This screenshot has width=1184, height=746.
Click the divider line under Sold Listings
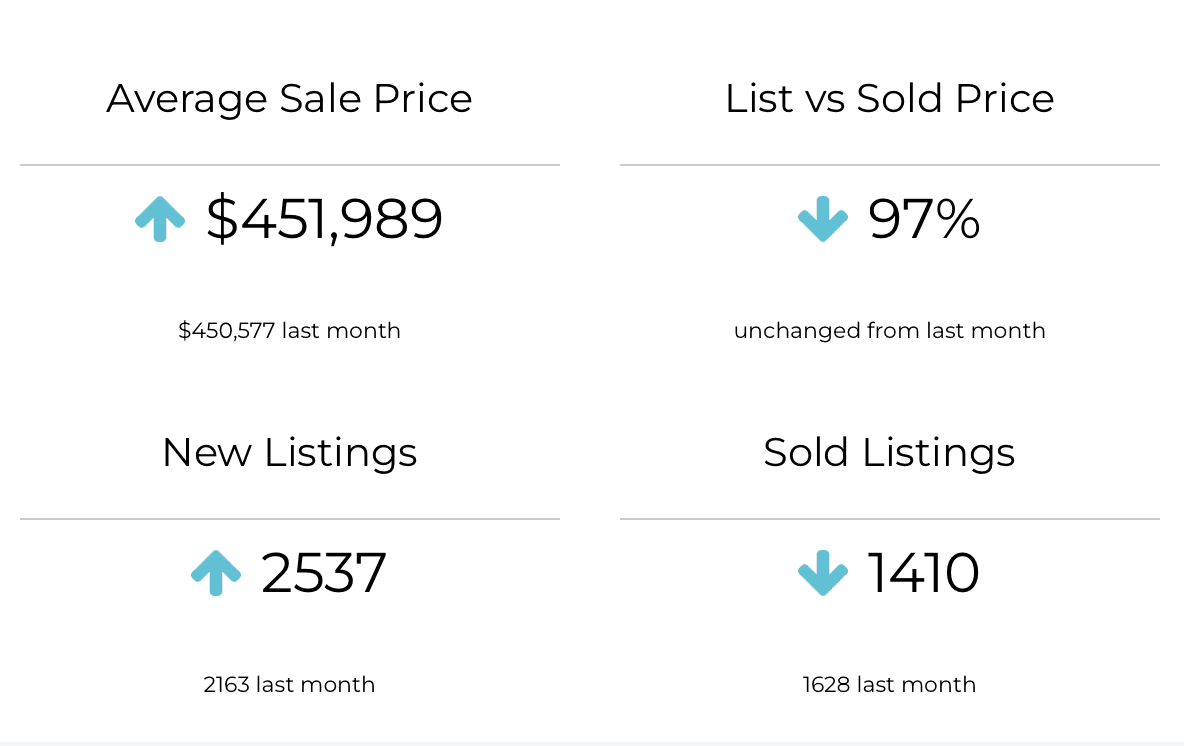click(889, 519)
